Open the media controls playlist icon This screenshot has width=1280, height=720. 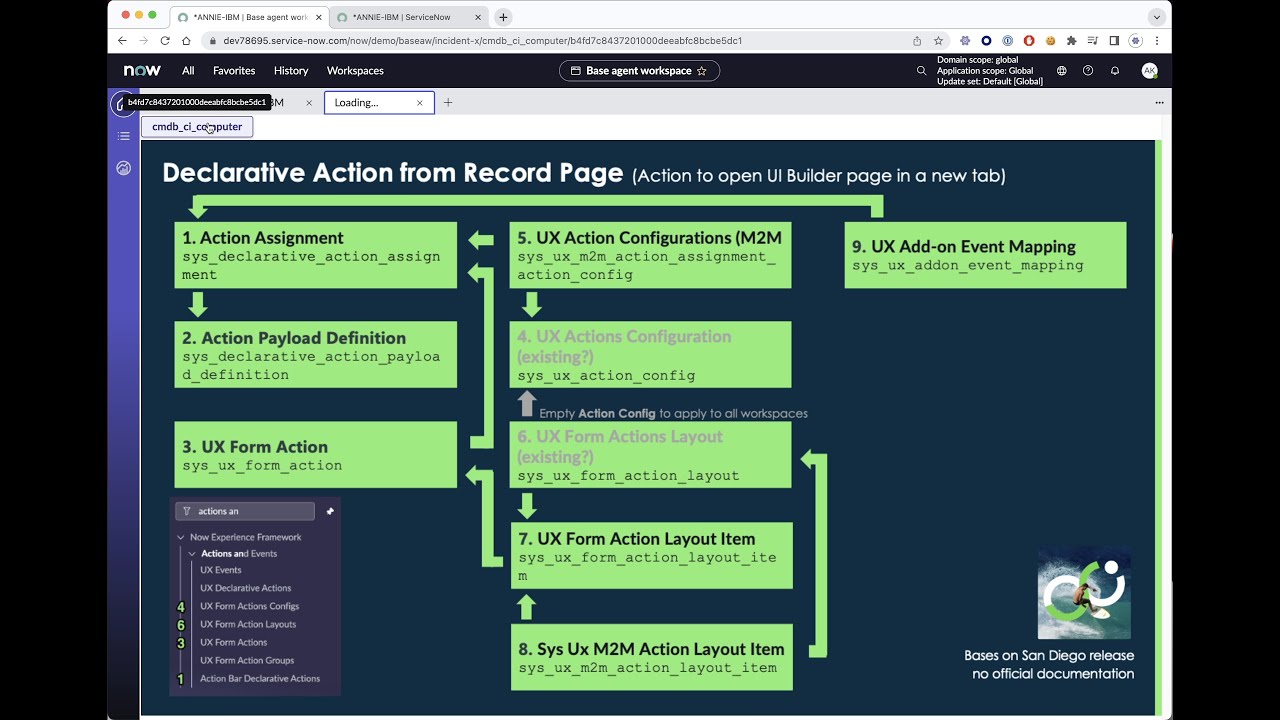coord(1093,41)
